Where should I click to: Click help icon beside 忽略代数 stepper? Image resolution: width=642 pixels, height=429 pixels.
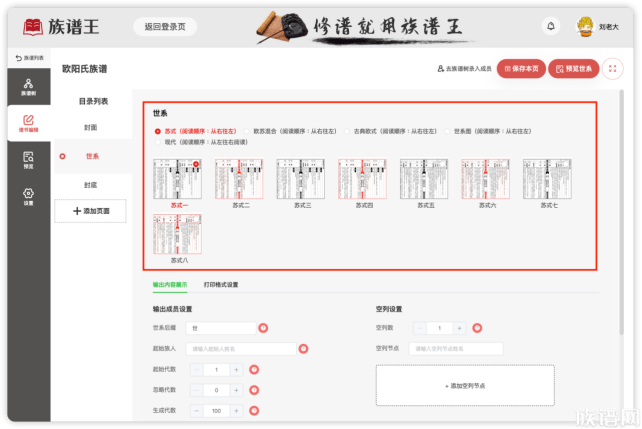click(254, 390)
